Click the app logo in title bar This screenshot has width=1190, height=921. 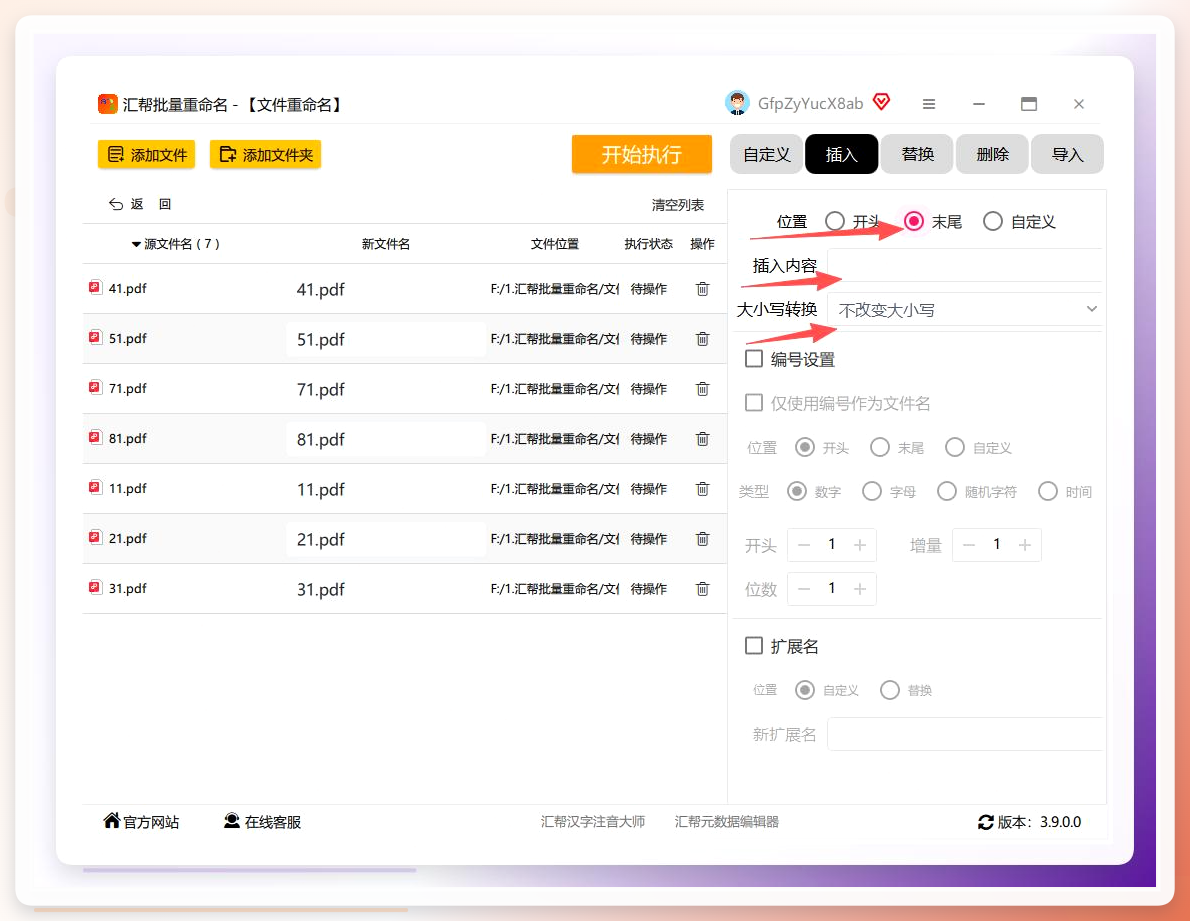108,104
